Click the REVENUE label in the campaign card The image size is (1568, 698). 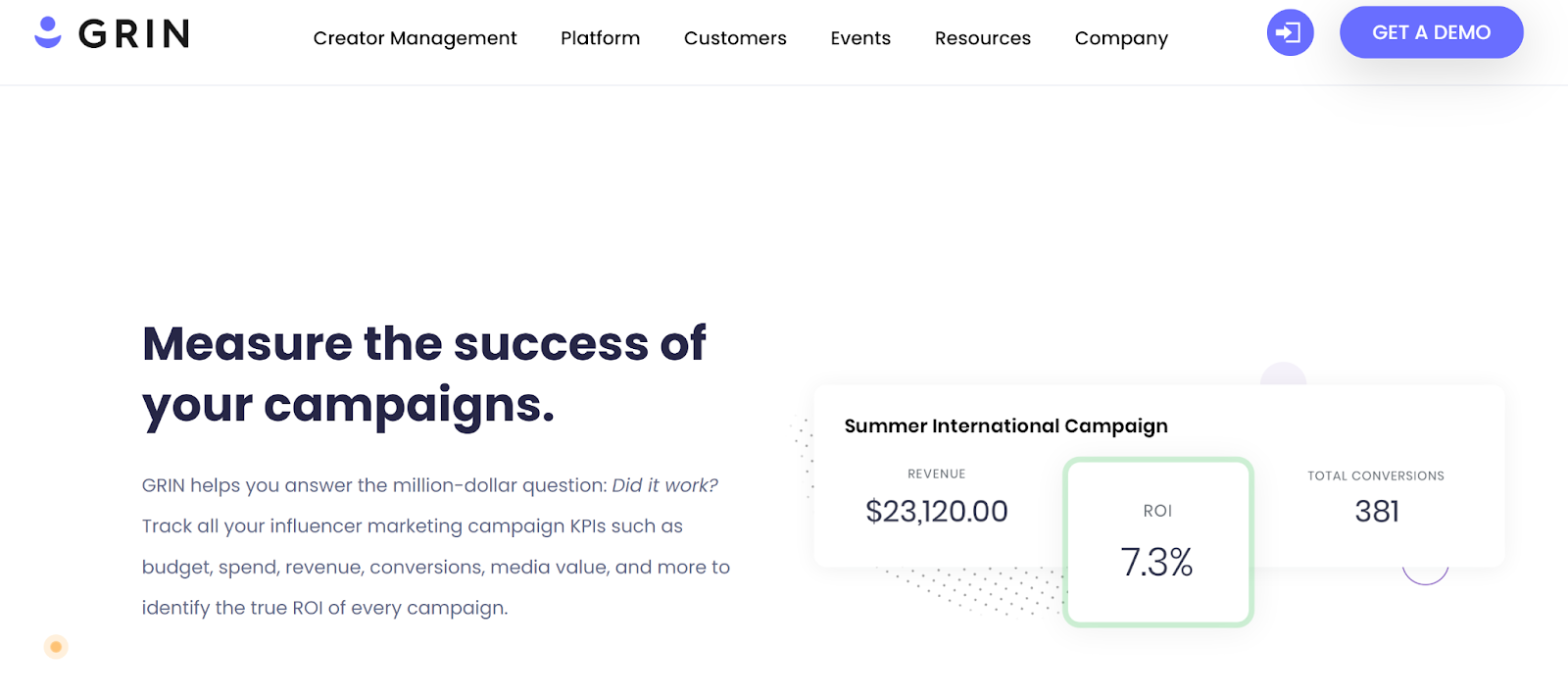click(936, 474)
